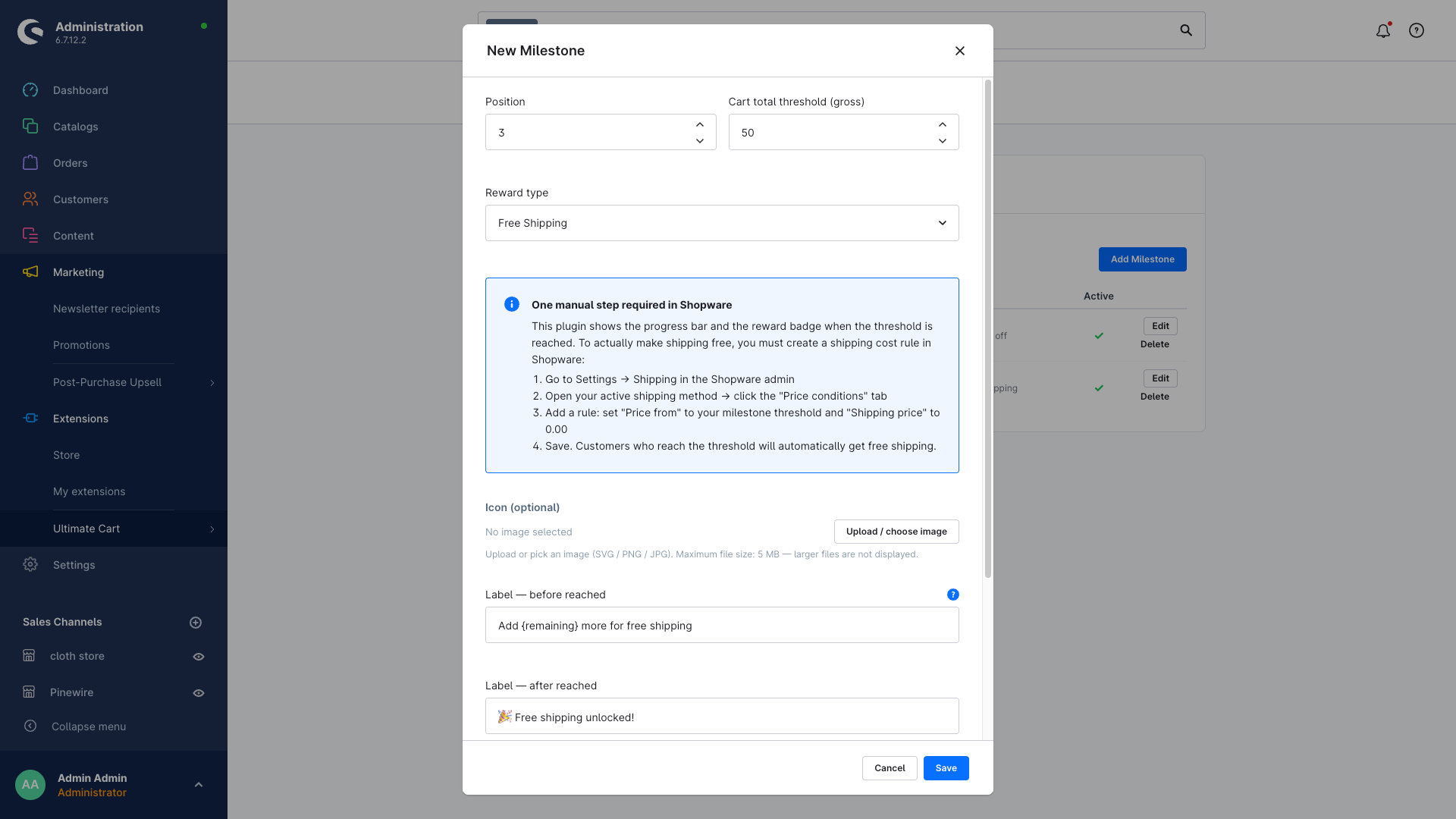Click the Settings gear icon

[30, 565]
